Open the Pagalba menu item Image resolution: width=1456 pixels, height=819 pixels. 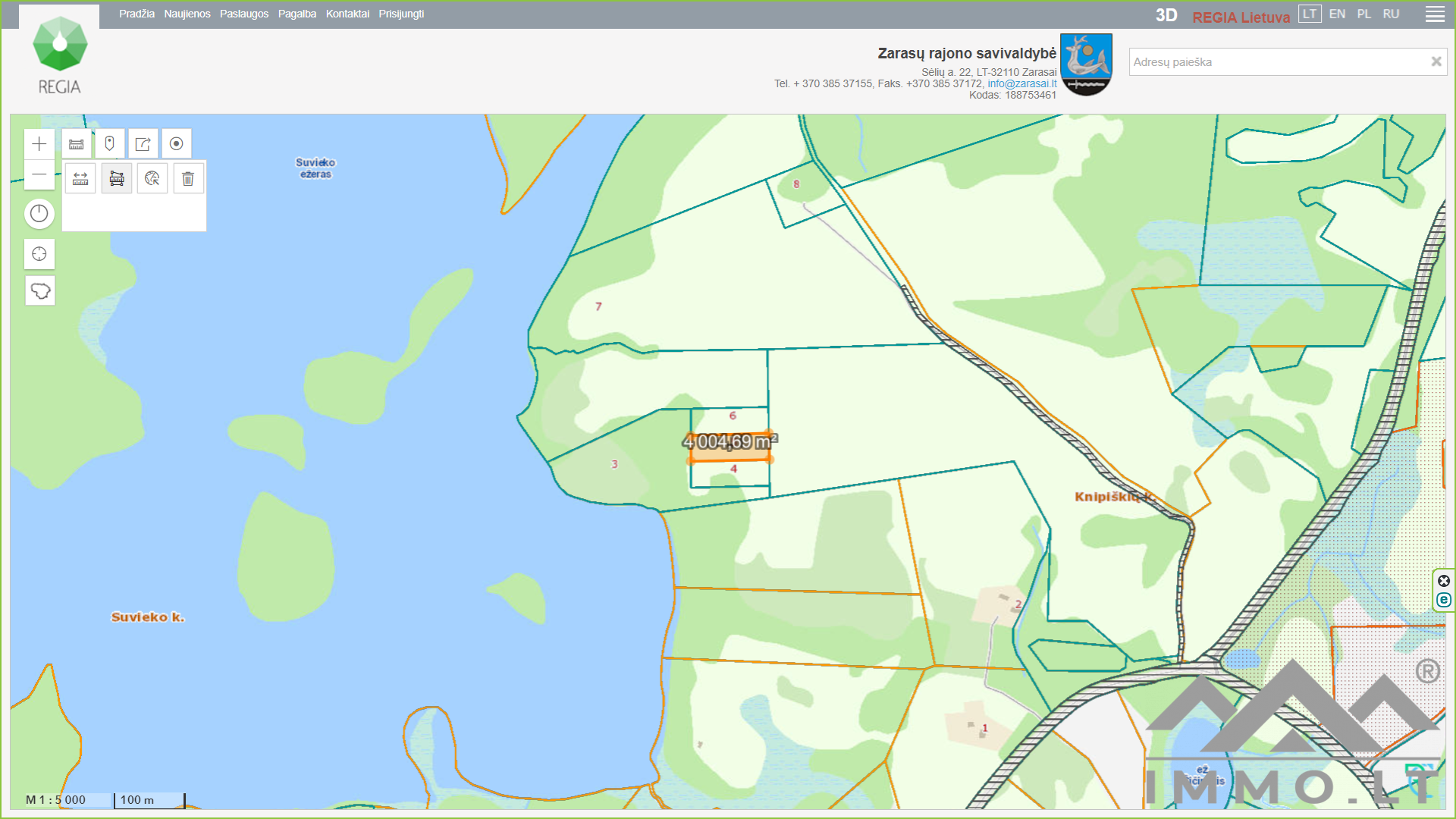(297, 14)
